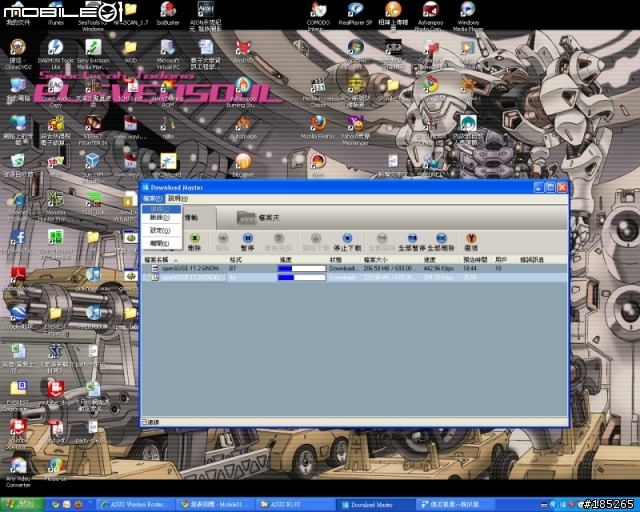Screen dimensions: 640x512
Task: Click the Windows Start button
Action: click(22, 503)
